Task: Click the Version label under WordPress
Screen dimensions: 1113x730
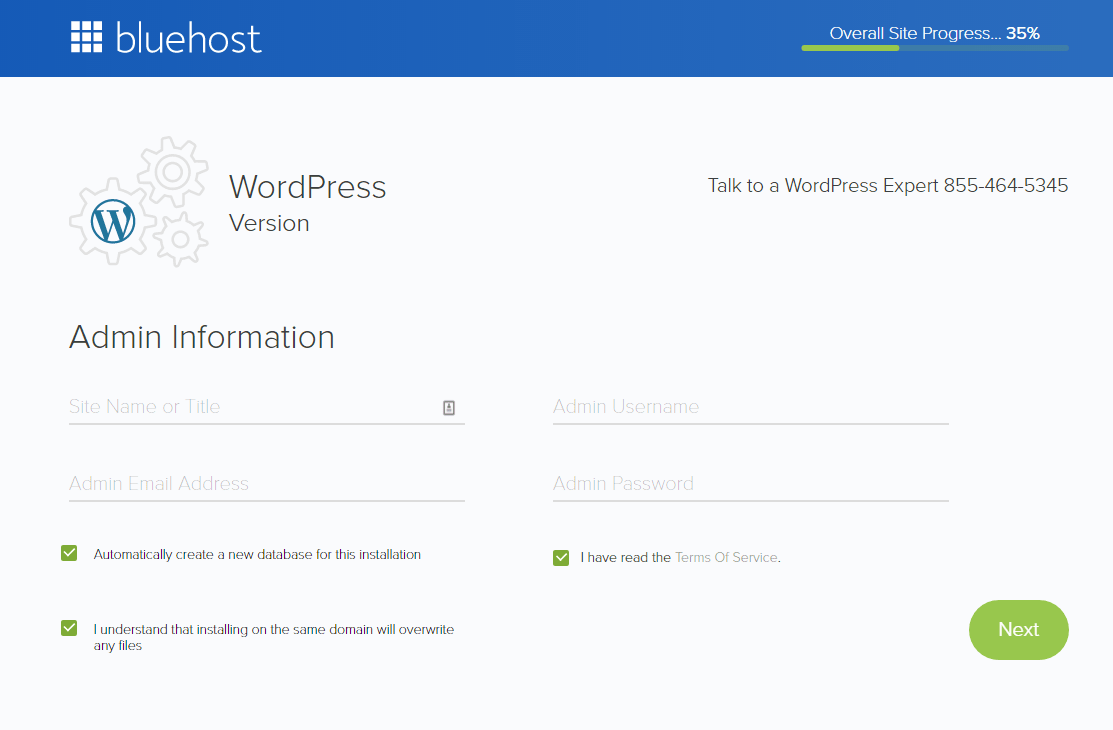Action: pos(269,223)
